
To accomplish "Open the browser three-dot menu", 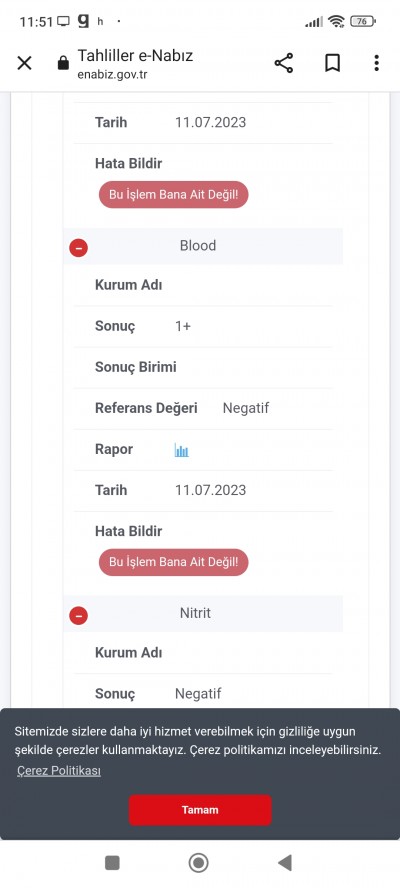I will pyautogui.click(x=376, y=63).
